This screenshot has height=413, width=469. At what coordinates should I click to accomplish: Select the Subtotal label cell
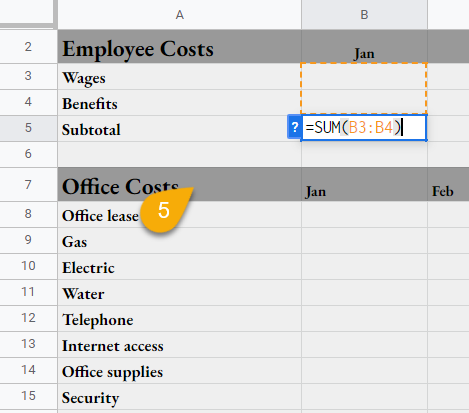180,129
